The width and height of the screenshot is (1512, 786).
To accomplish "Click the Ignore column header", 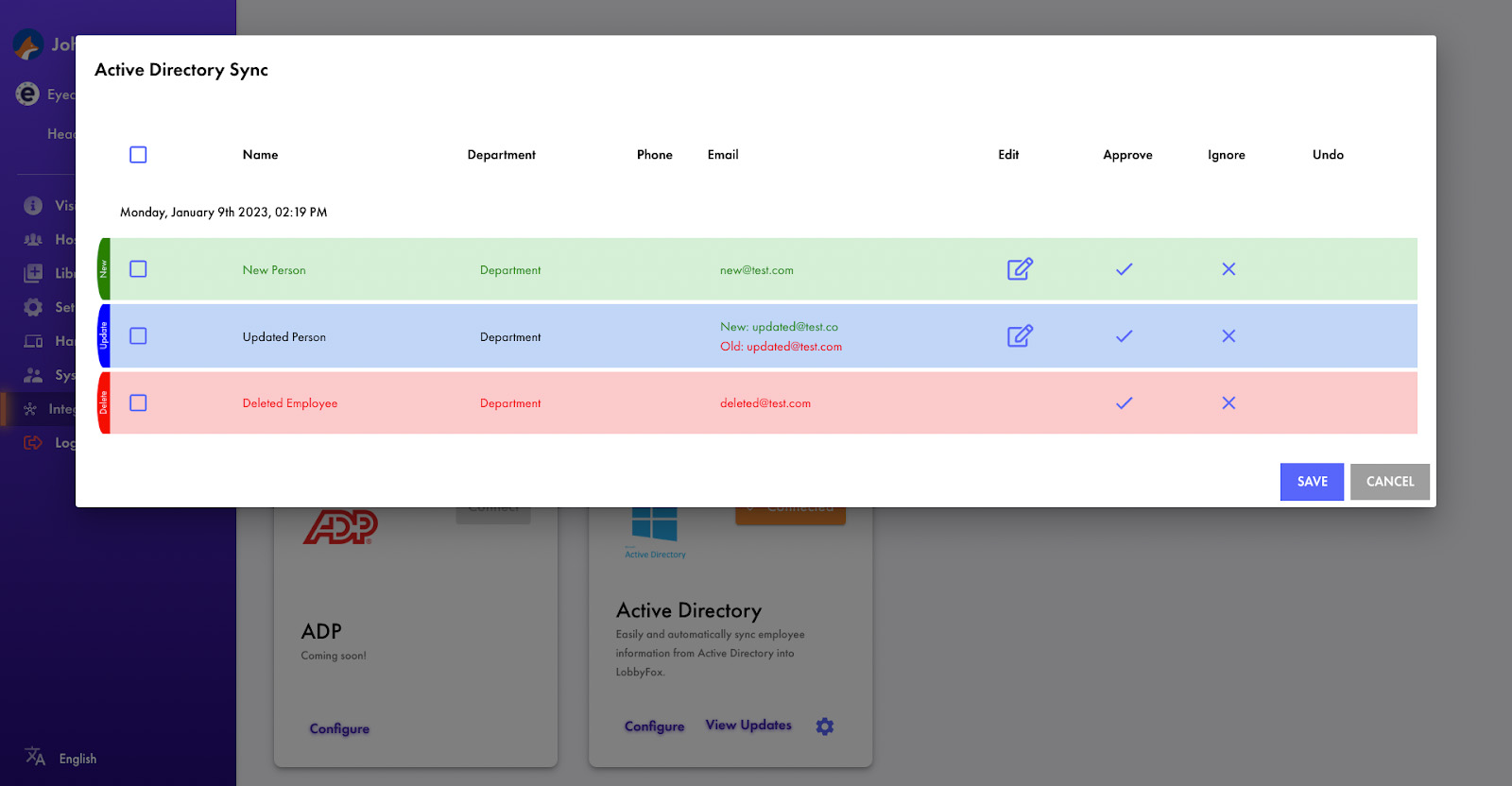I will (x=1226, y=155).
